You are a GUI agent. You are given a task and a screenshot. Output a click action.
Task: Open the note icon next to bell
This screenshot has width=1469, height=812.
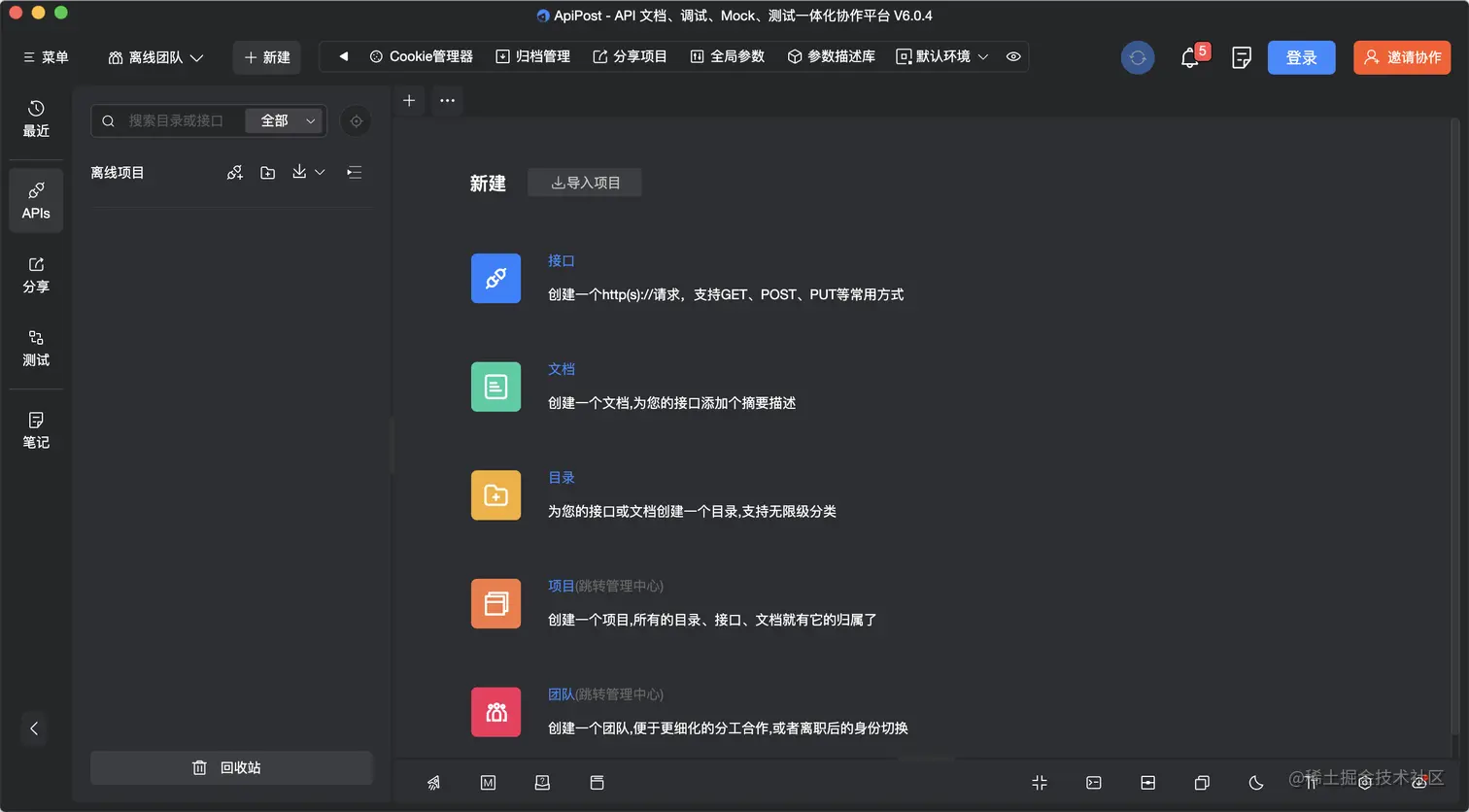point(1241,58)
